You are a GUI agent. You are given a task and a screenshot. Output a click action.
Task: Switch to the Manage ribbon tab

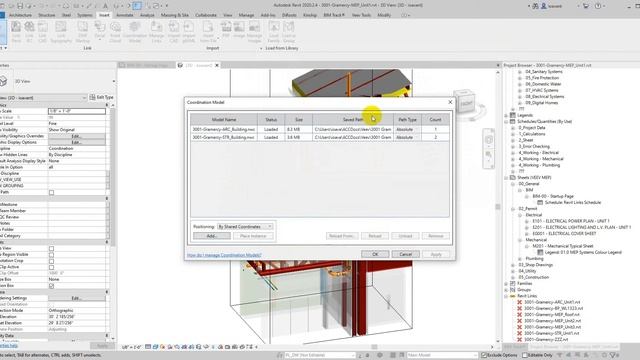[x=246, y=15]
